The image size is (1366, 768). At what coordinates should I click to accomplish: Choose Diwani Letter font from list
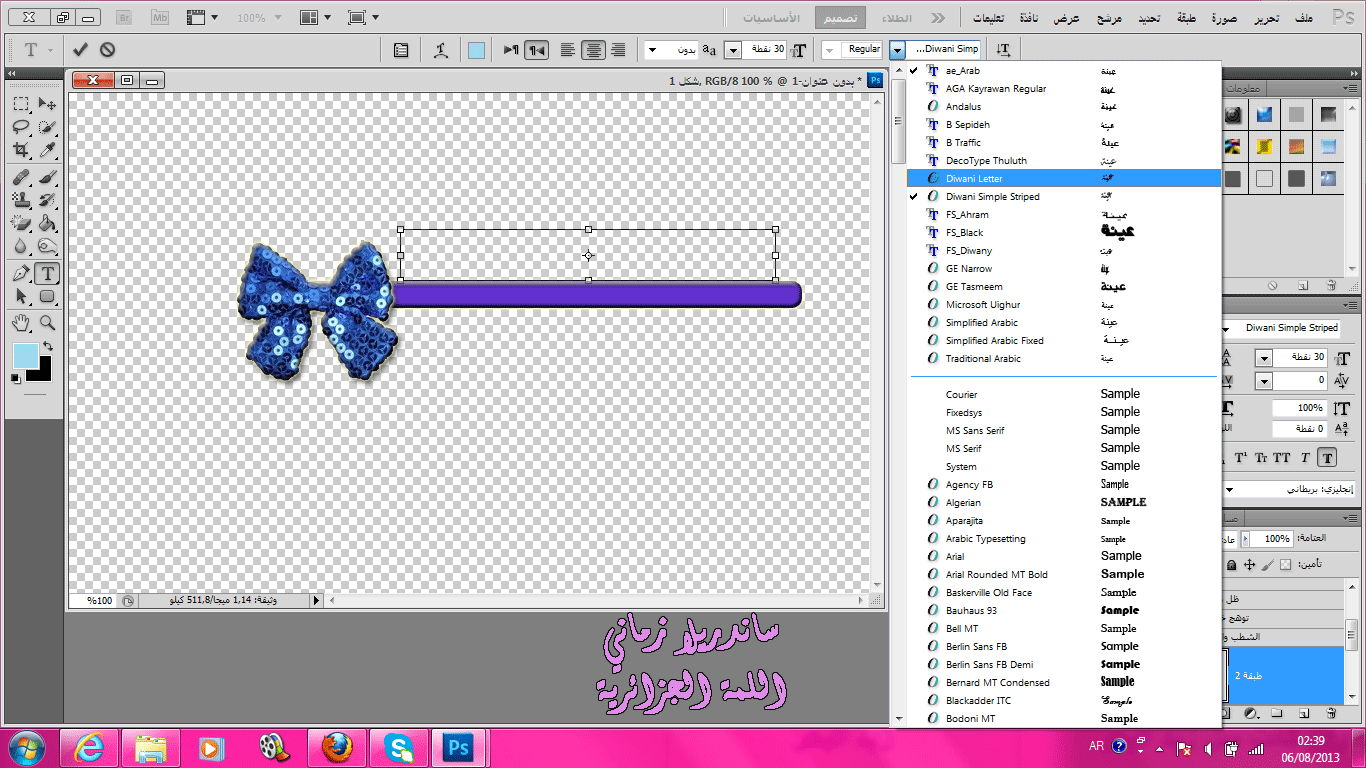[1064, 178]
